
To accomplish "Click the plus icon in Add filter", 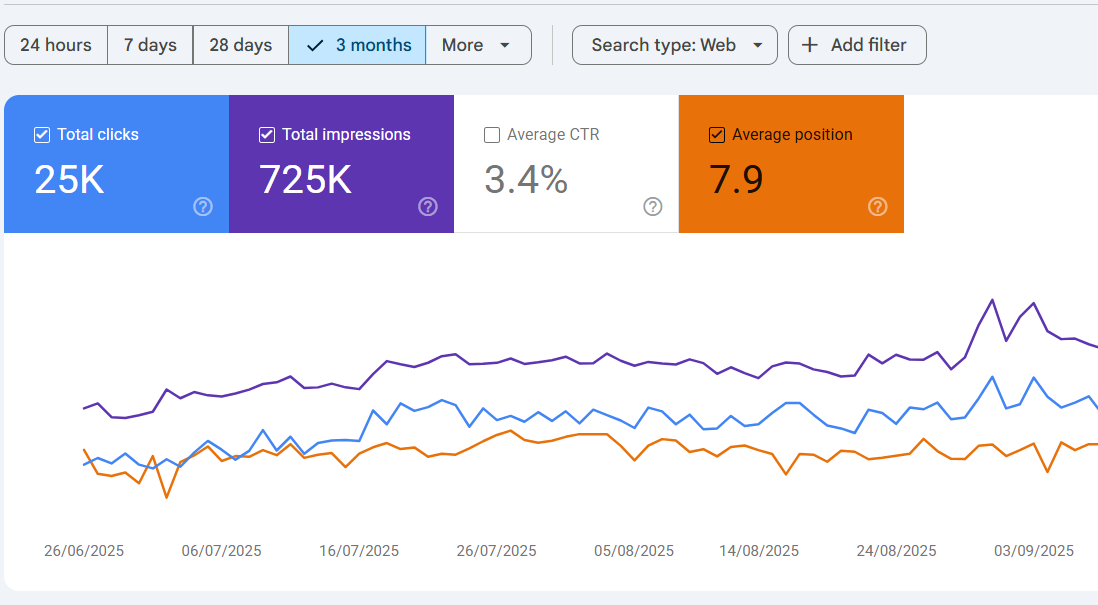I will pos(811,45).
